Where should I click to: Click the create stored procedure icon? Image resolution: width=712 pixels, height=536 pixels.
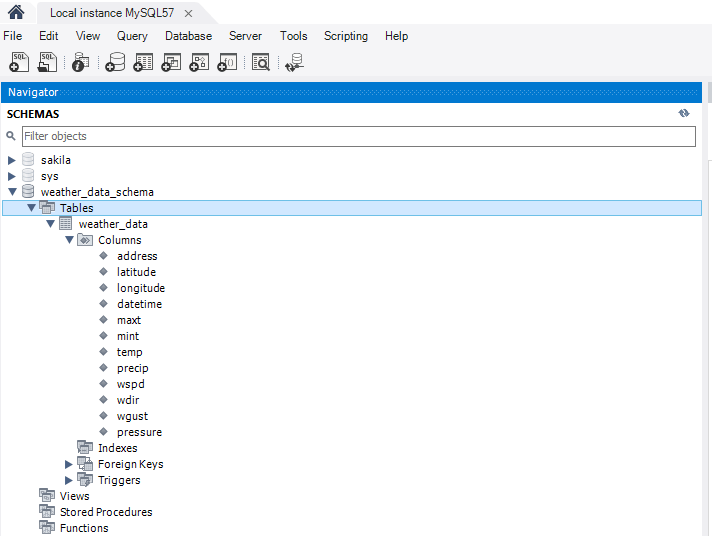pyautogui.click(x=199, y=62)
